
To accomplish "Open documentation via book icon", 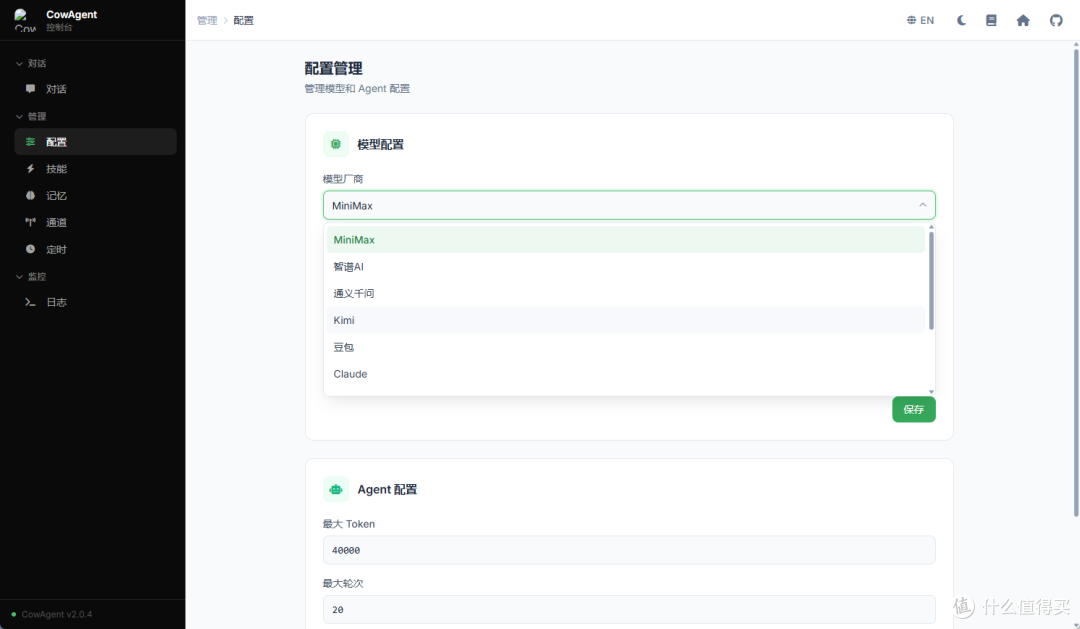I will click(x=991, y=20).
